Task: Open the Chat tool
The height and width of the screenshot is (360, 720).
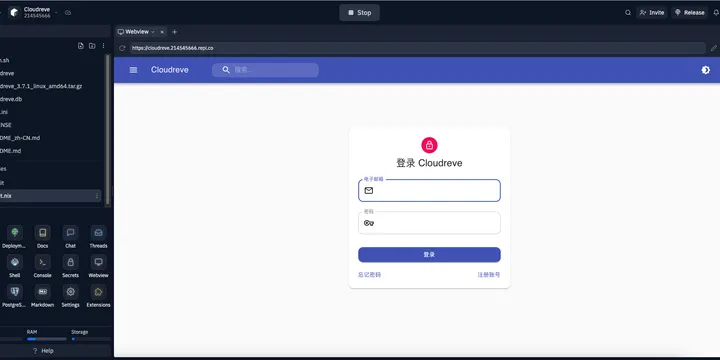Action: click(x=70, y=233)
